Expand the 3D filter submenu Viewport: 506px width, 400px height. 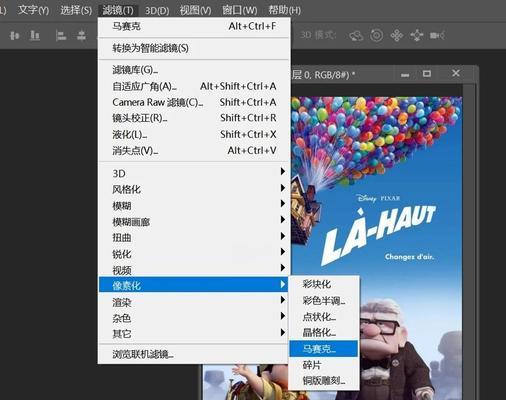194,173
